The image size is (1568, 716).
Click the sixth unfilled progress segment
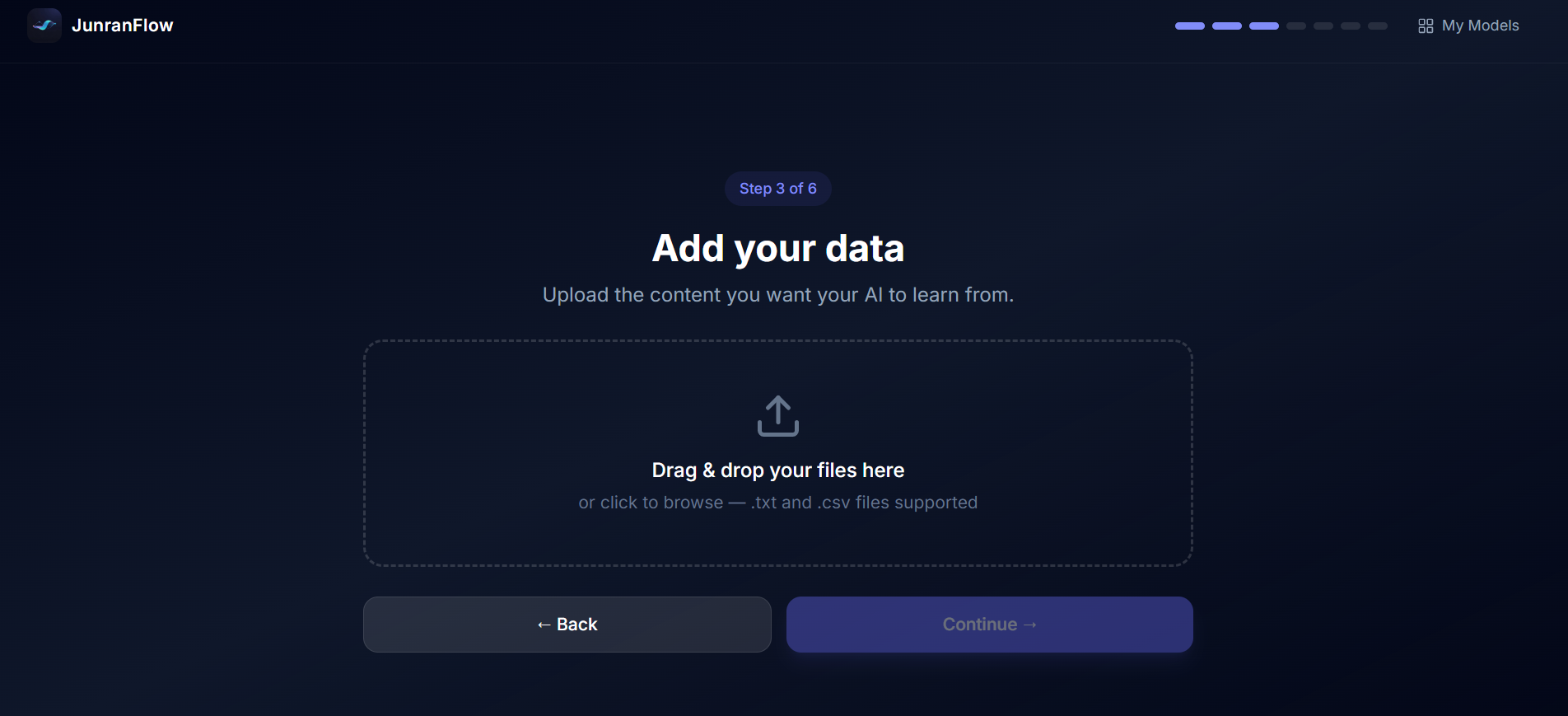(1351, 26)
